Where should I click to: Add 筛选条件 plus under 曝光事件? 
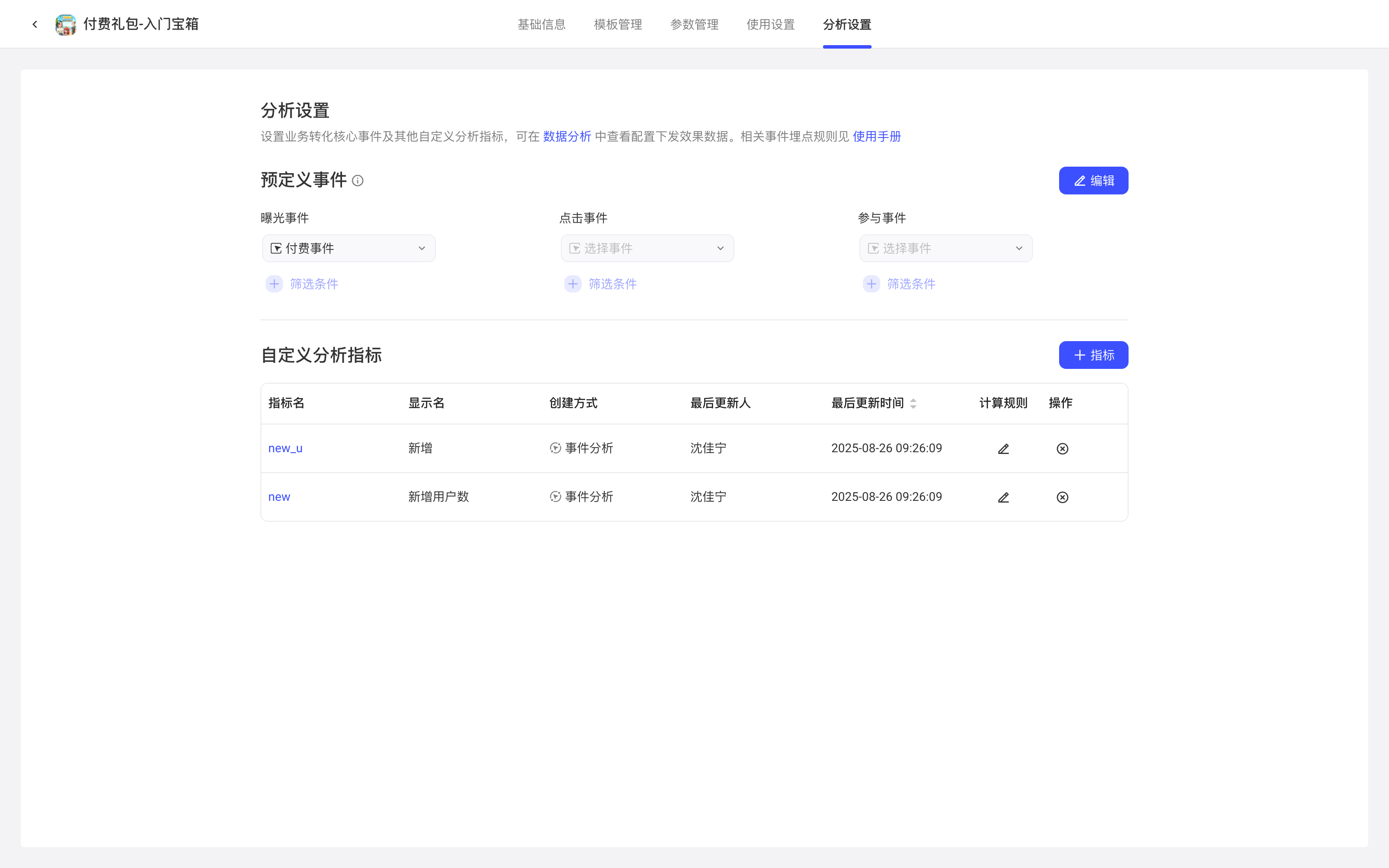point(274,283)
